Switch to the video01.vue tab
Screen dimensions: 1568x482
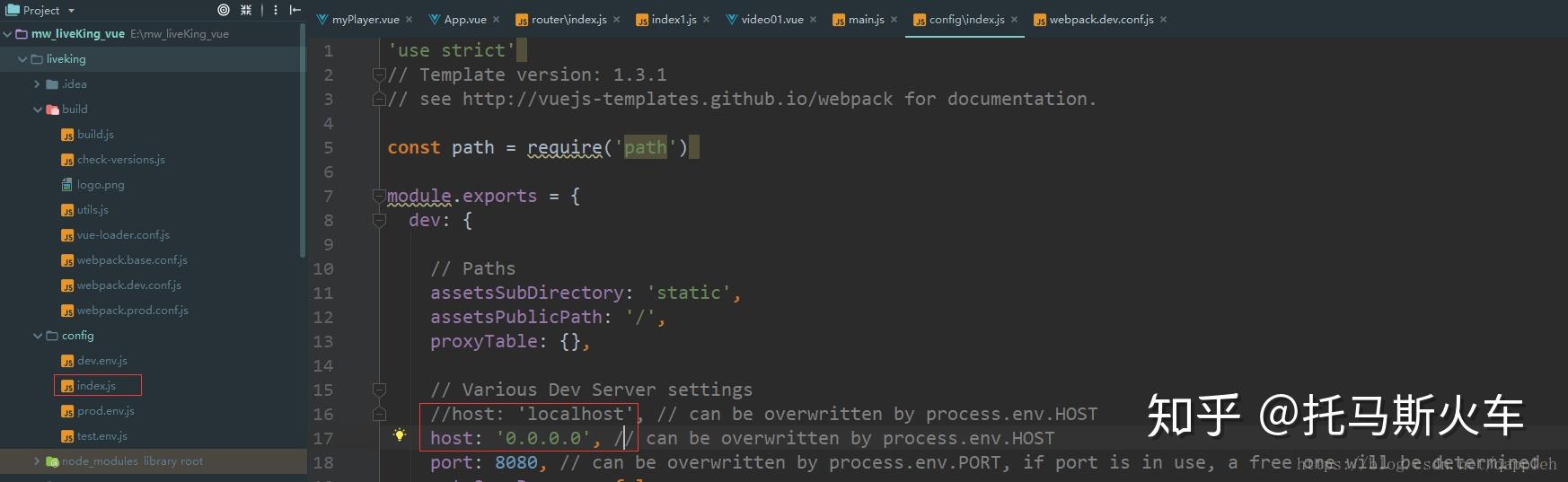coord(772,20)
